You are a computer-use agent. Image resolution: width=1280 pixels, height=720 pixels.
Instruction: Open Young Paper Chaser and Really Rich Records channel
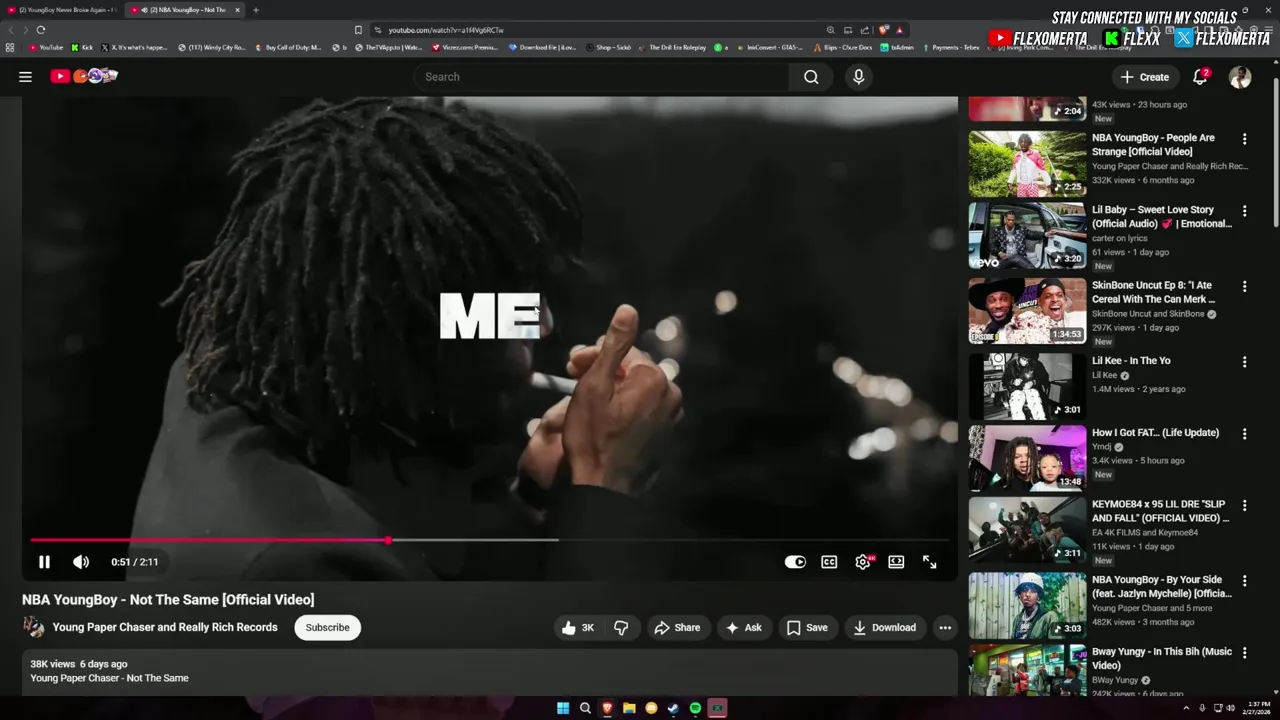pos(165,628)
